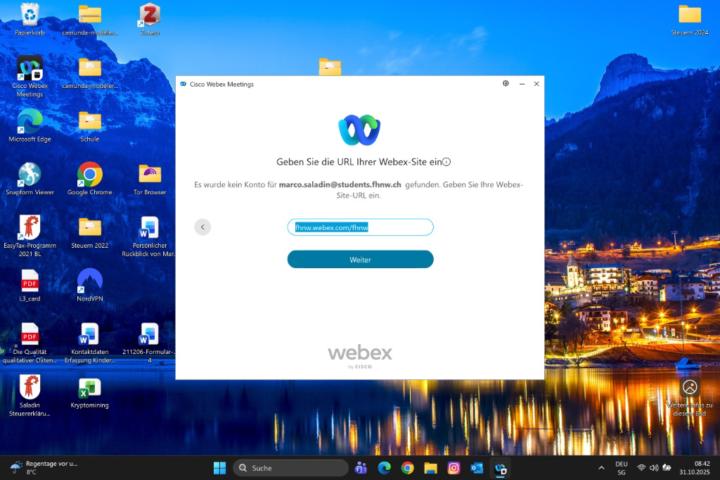Click the Suche taskbar search box
The height and width of the screenshot is (480, 720).
pos(291,468)
